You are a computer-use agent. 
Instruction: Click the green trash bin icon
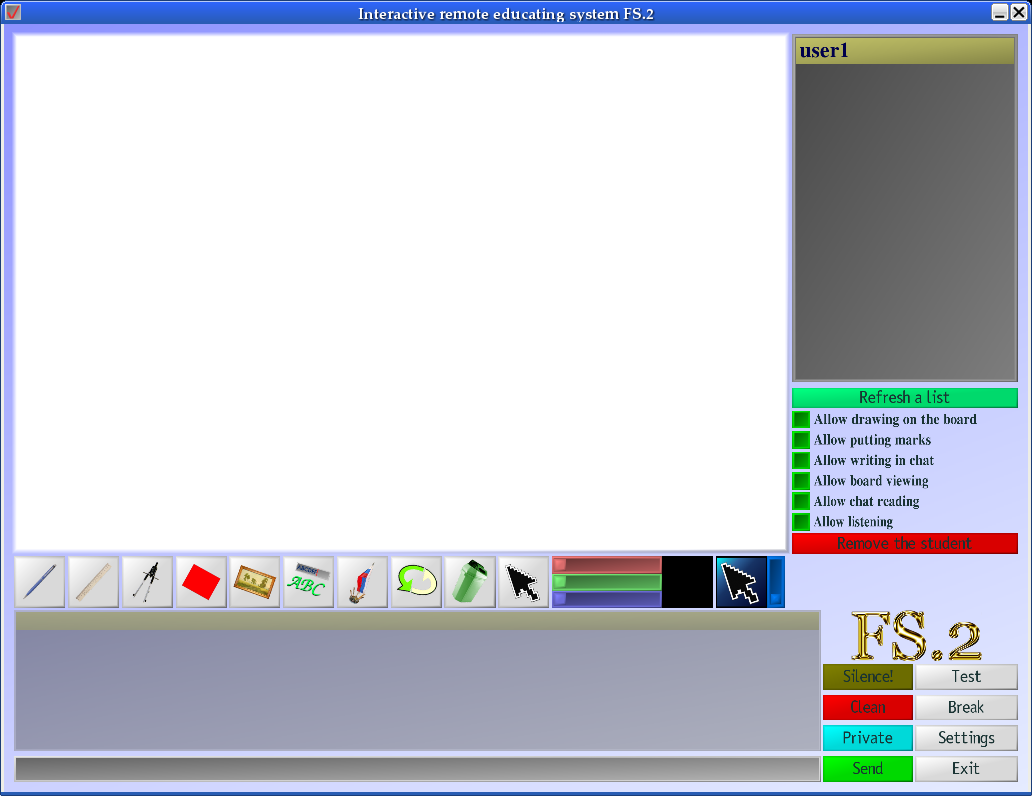(470, 582)
